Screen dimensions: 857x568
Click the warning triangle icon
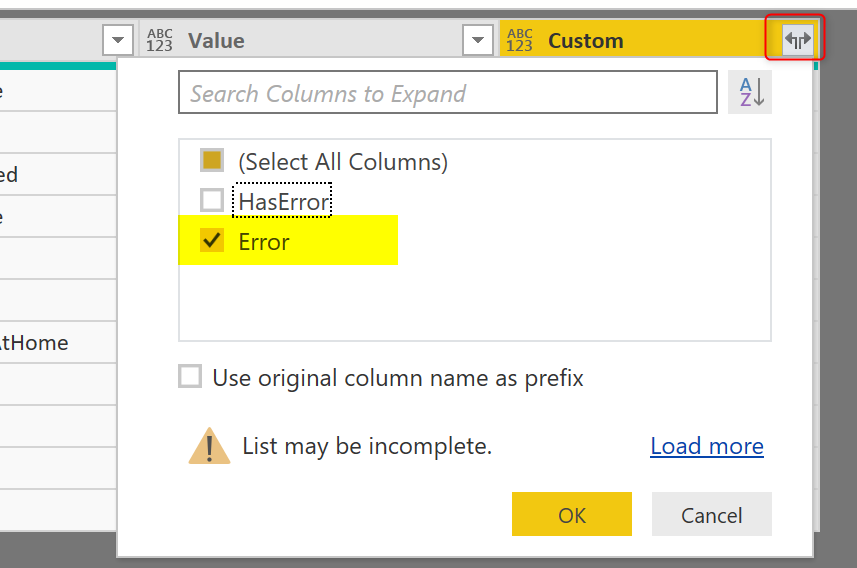point(209,446)
